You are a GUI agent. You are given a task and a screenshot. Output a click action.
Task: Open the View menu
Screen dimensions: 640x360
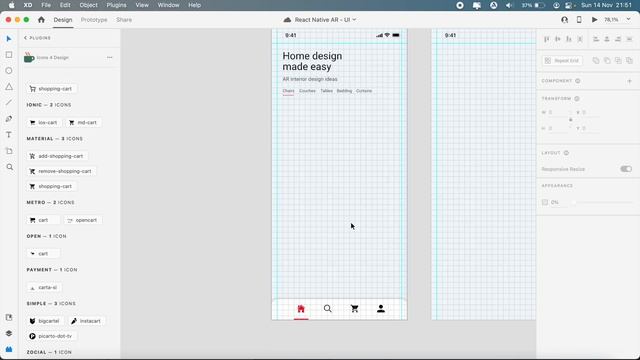tap(142, 5)
